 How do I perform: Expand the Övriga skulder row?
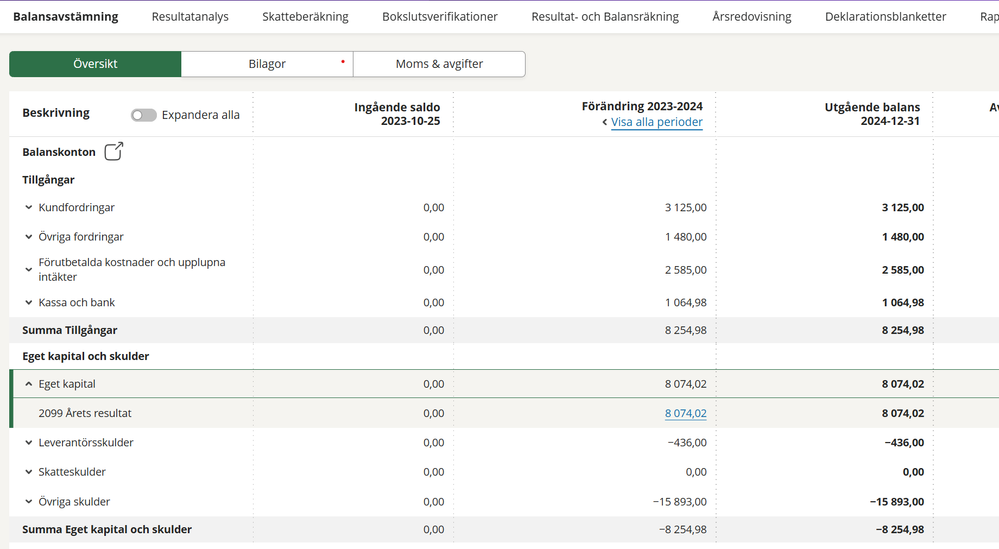pyautogui.click(x=29, y=502)
